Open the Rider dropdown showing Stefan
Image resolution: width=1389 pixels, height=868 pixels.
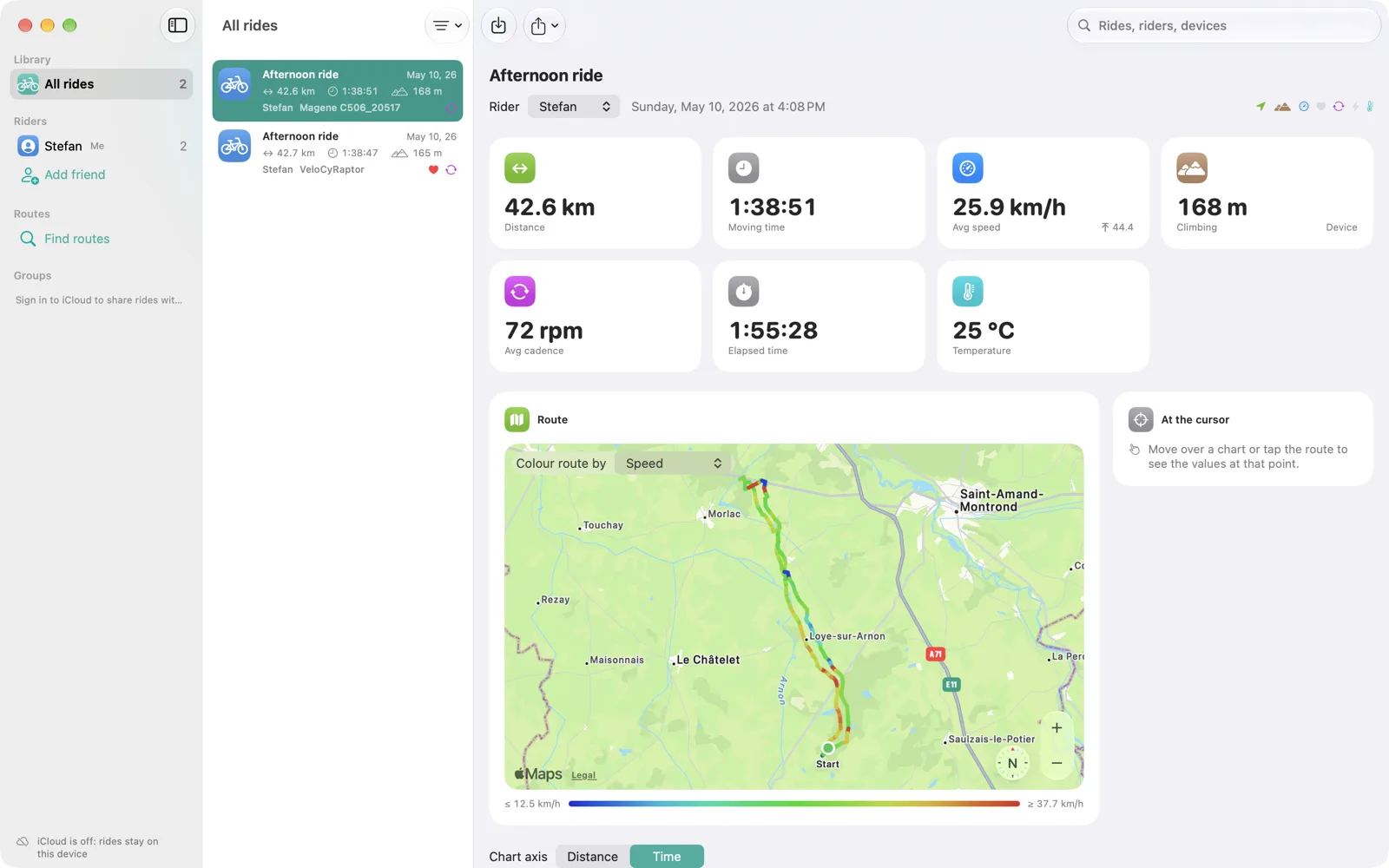click(574, 107)
